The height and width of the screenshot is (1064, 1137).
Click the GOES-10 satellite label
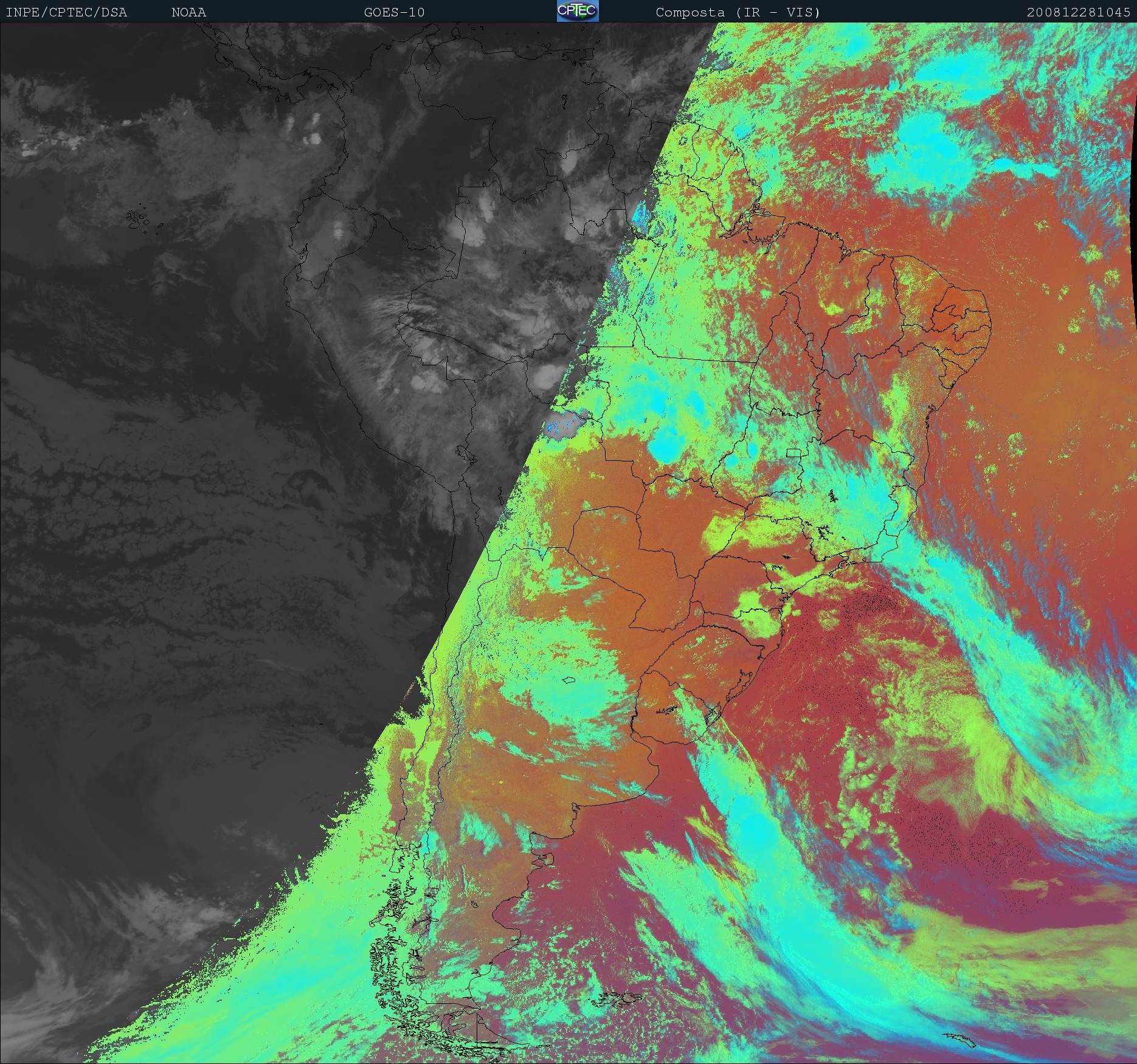click(x=394, y=12)
